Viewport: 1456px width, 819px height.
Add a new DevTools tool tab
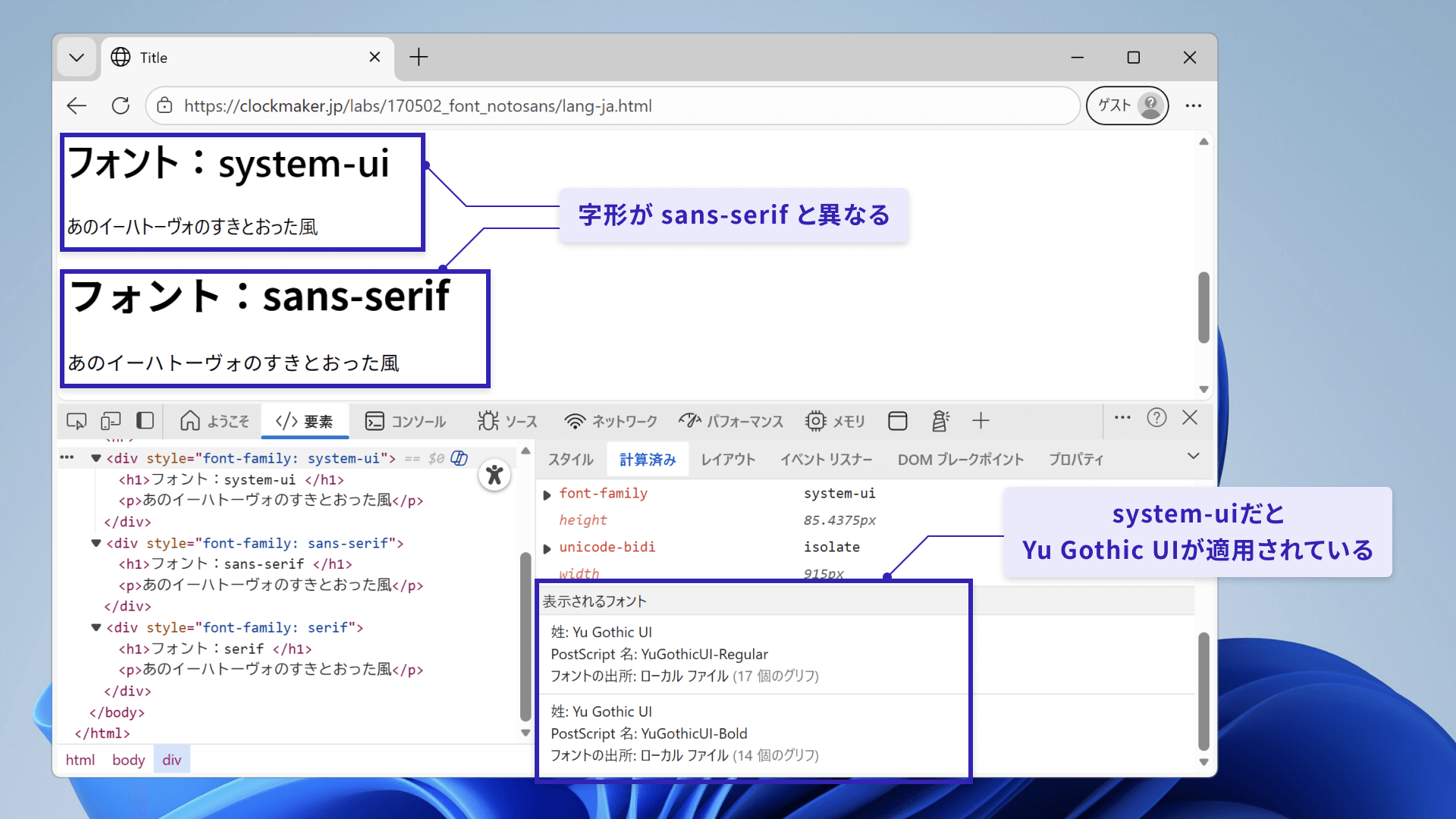tap(981, 421)
